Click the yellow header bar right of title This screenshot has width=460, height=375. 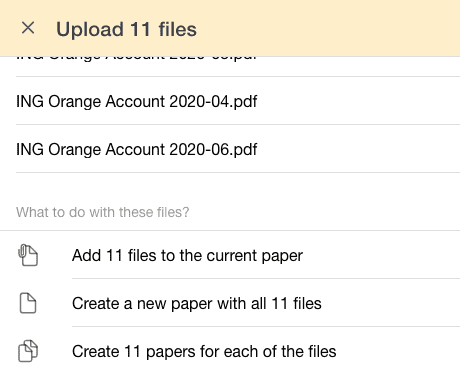point(328,28)
